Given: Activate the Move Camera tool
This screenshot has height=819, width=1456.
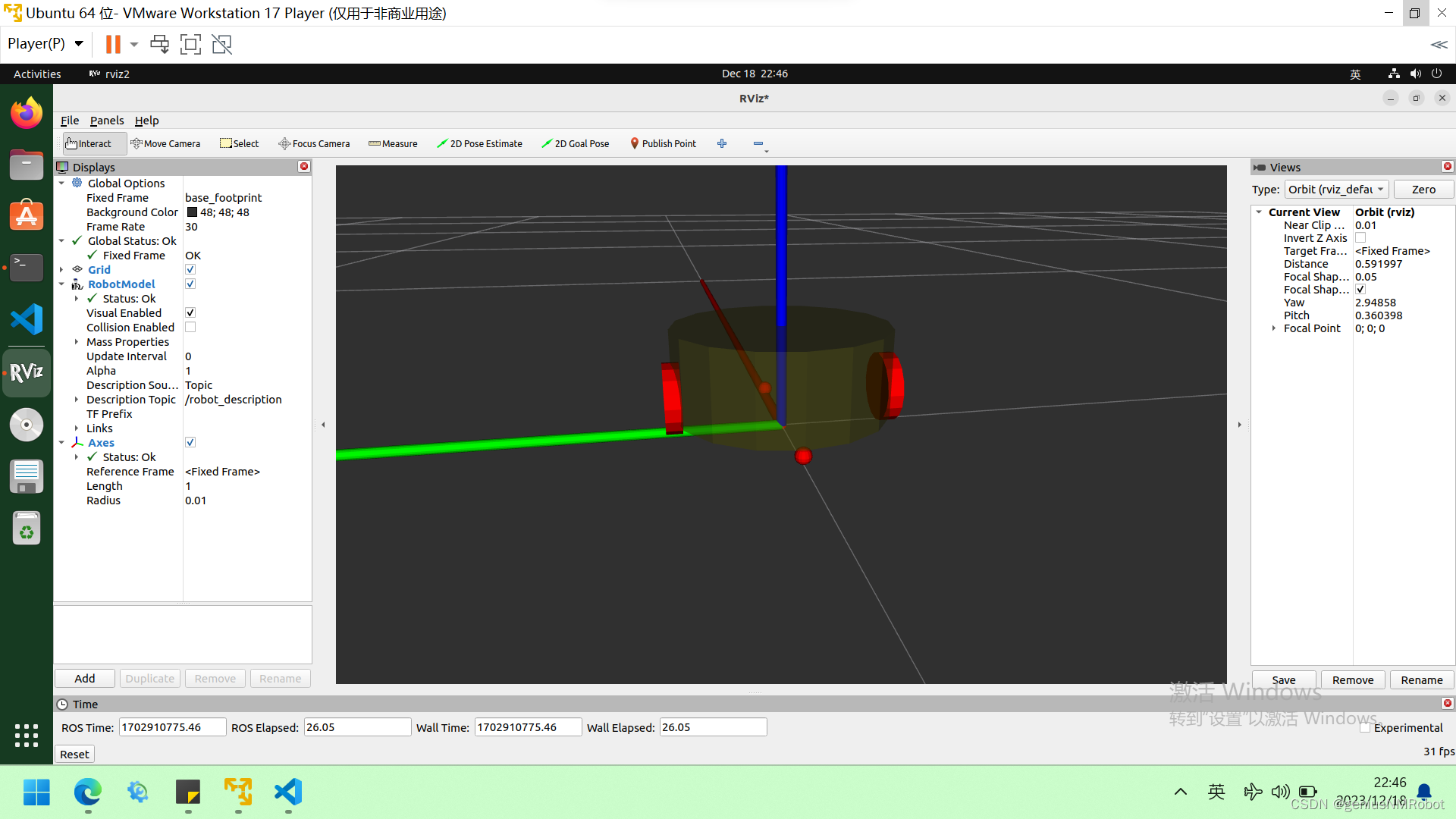Looking at the screenshot, I should click(x=165, y=143).
